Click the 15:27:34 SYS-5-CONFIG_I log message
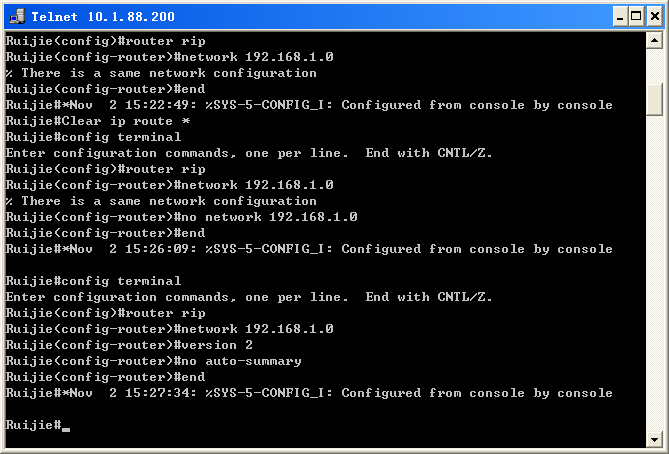The image size is (669, 454). pyautogui.click(x=308, y=393)
